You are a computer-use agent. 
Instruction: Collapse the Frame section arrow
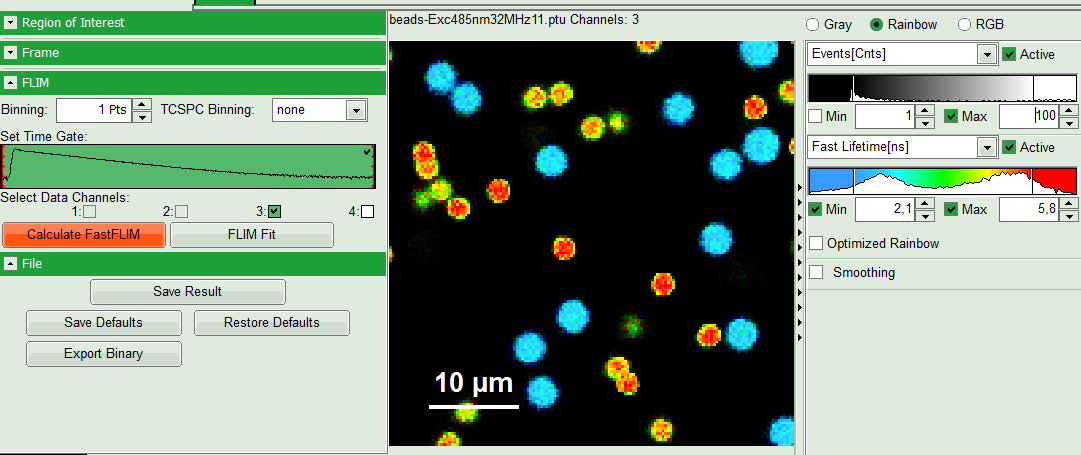coord(11,53)
